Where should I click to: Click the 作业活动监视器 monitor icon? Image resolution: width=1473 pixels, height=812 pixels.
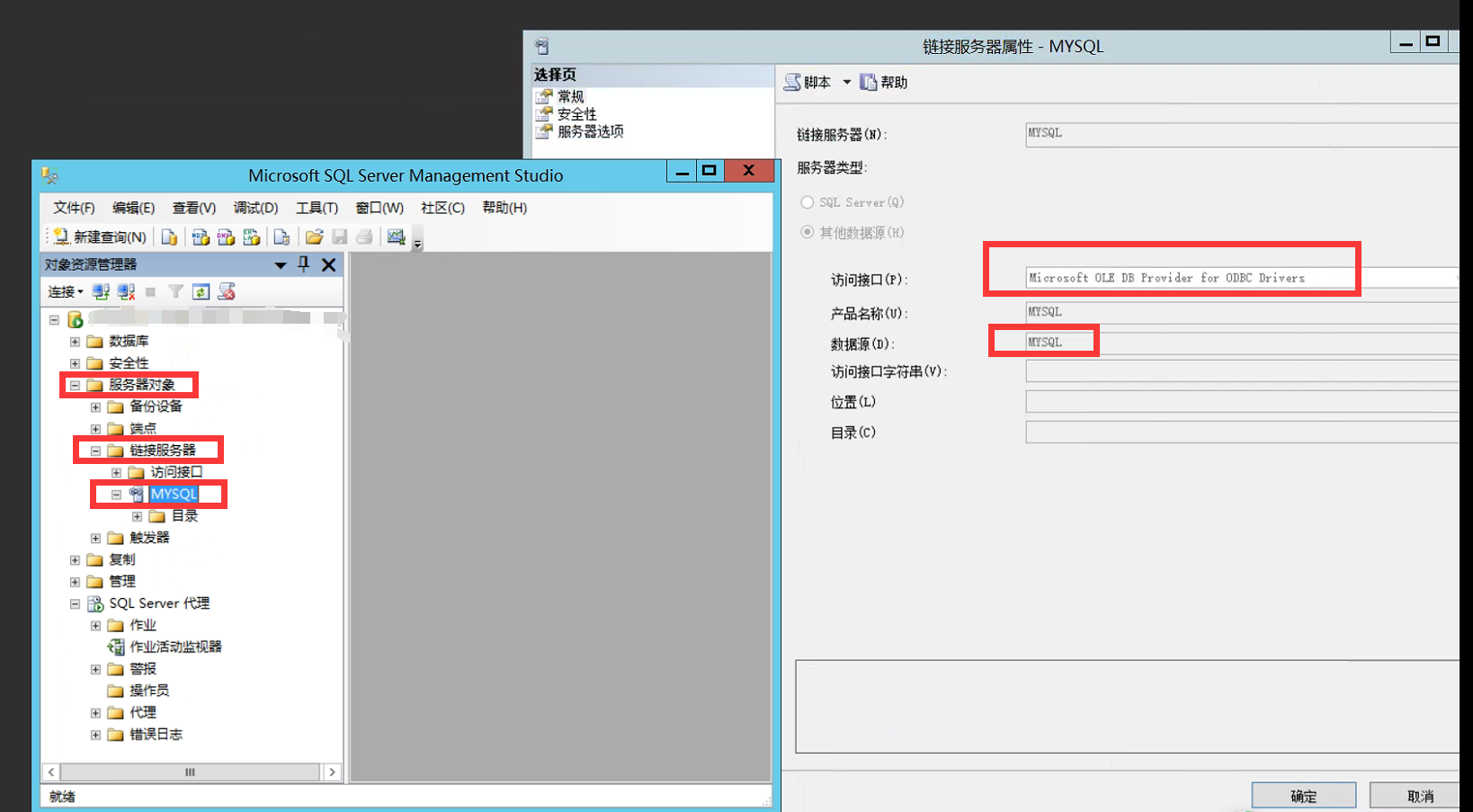(x=116, y=647)
